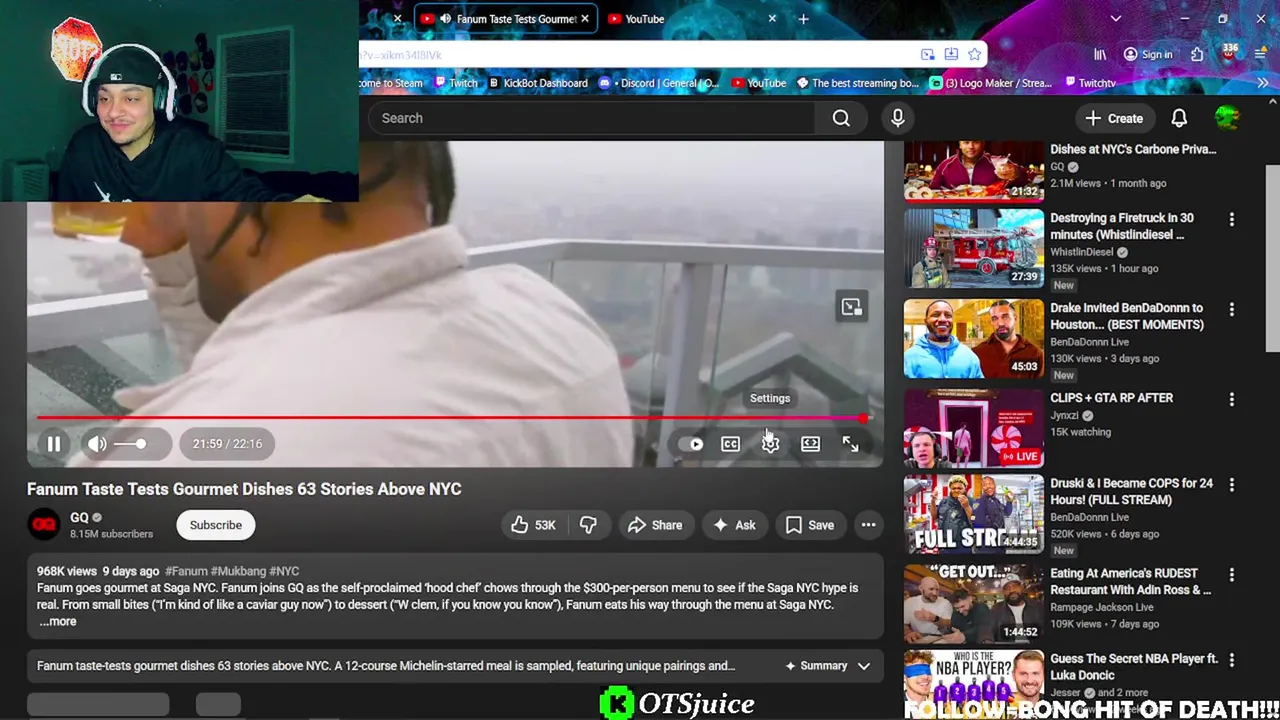
Task: Mute the video volume speaker icon
Action: click(x=97, y=444)
